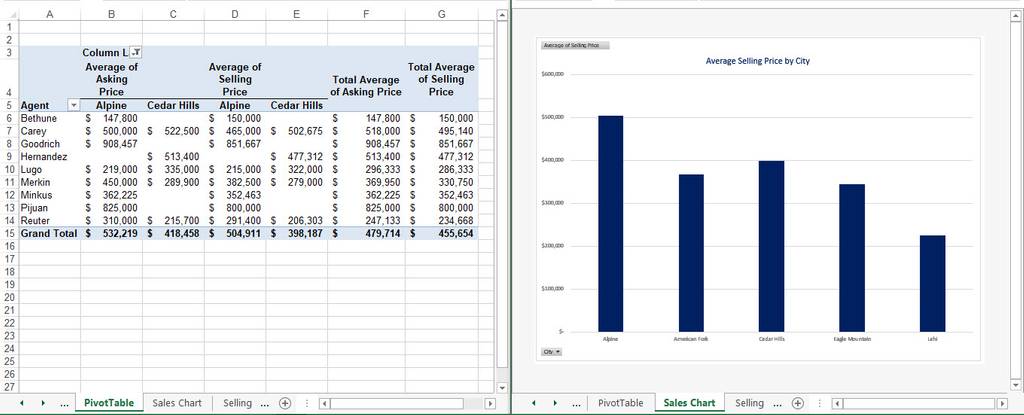Click the left window vertical scrollbar up arrow
This screenshot has width=1024, height=415.
pos(502,14)
